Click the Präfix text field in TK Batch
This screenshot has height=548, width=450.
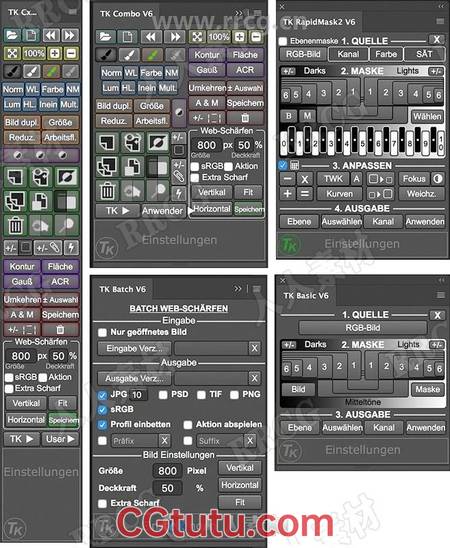(134, 441)
